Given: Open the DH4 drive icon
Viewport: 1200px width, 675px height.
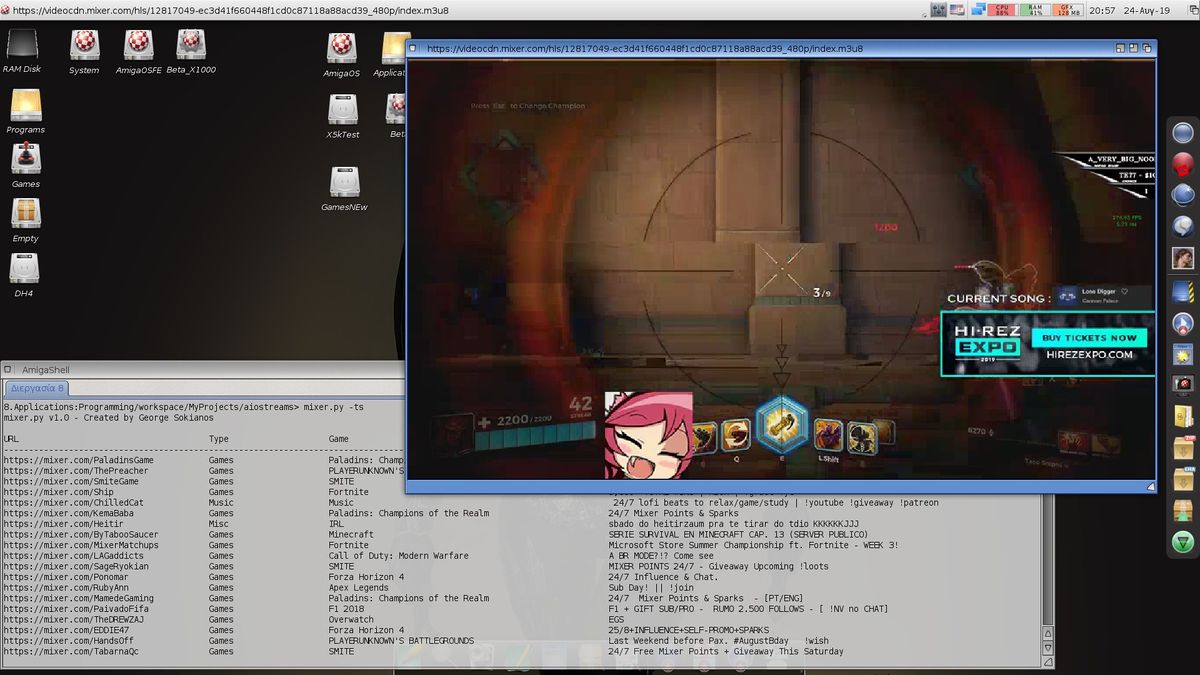Looking at the screenshot, I should point(24,269).
